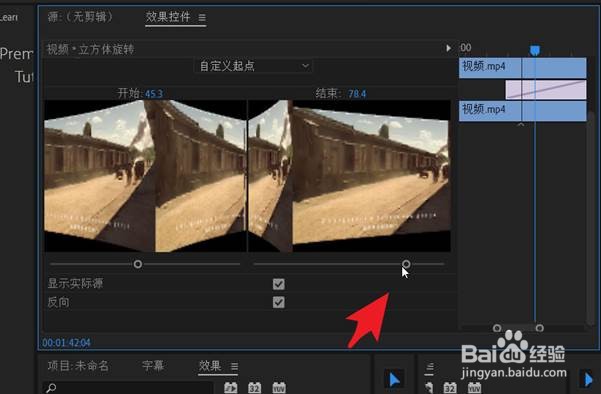Click the play transition preview arrow

point(448,48)
